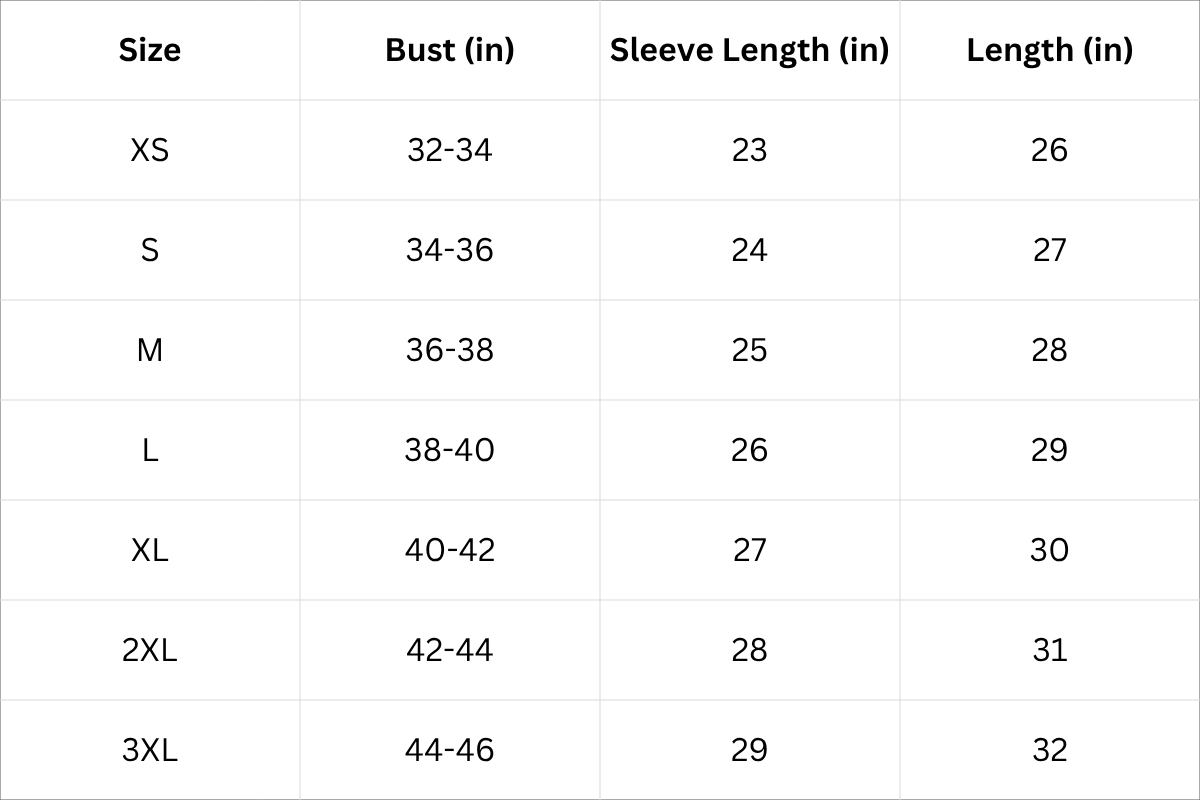Viewport: 1200px width, 800px height.
Task: Select the XL size cell
Action: coord(150,550)
